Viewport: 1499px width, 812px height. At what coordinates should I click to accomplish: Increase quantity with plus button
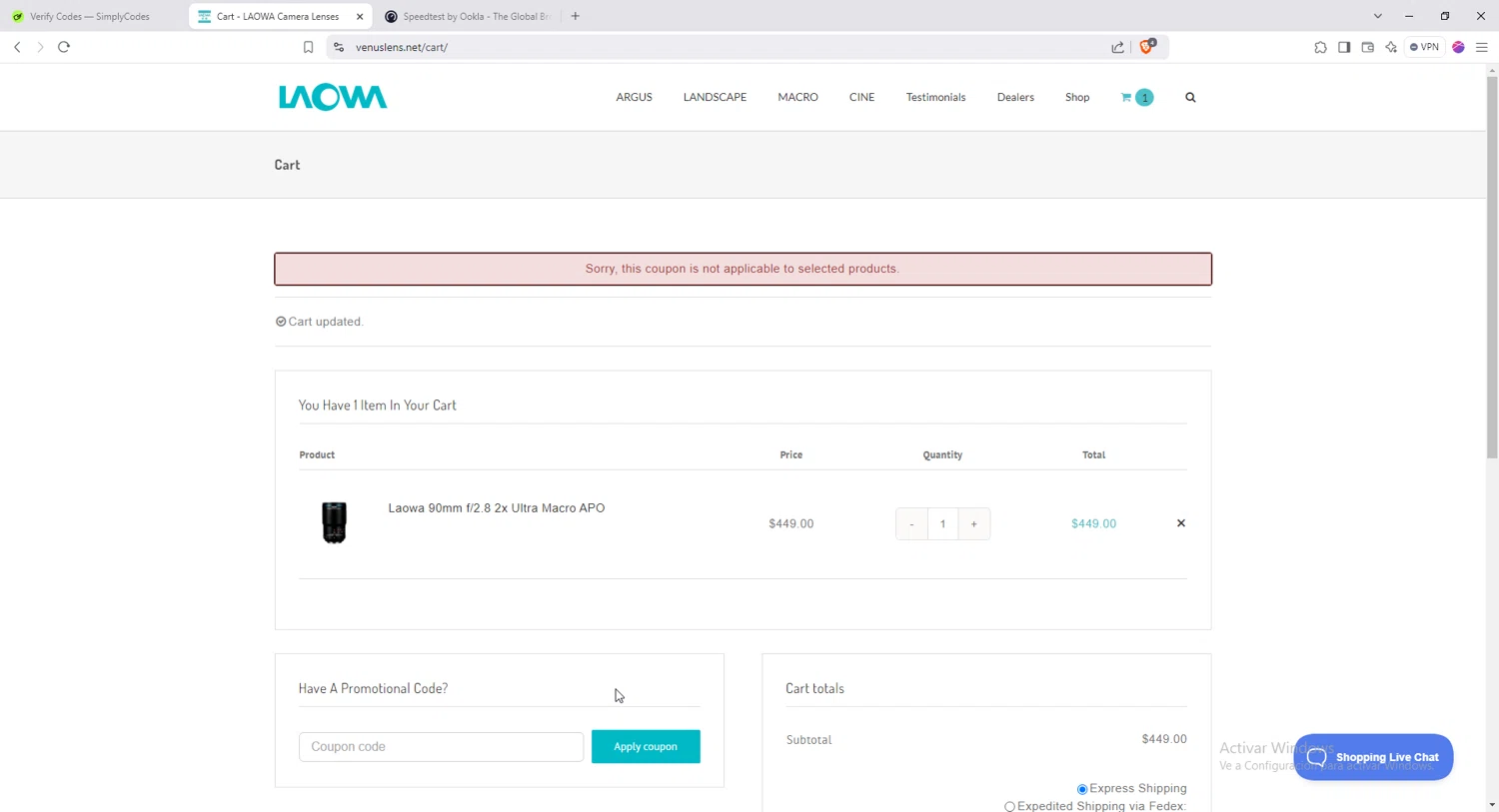[x=973, y=523]
